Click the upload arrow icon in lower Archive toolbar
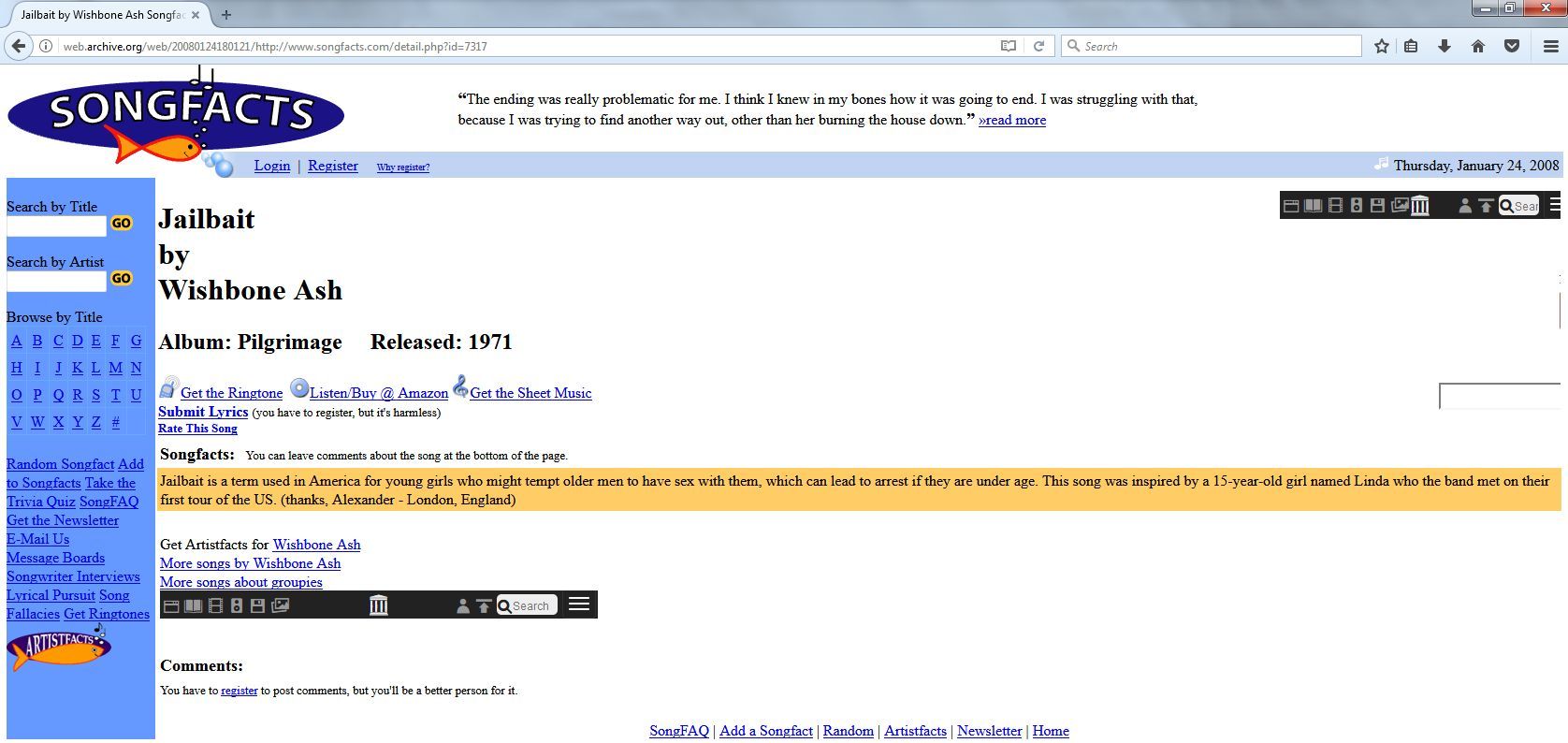1568x743 pixels. 484,606
